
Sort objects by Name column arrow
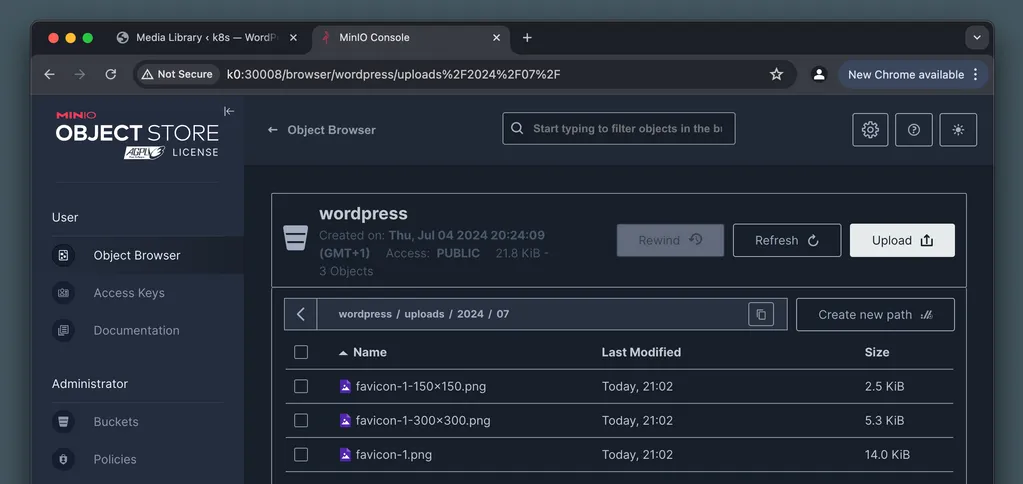pyautogui.click(x=344, y=353)
